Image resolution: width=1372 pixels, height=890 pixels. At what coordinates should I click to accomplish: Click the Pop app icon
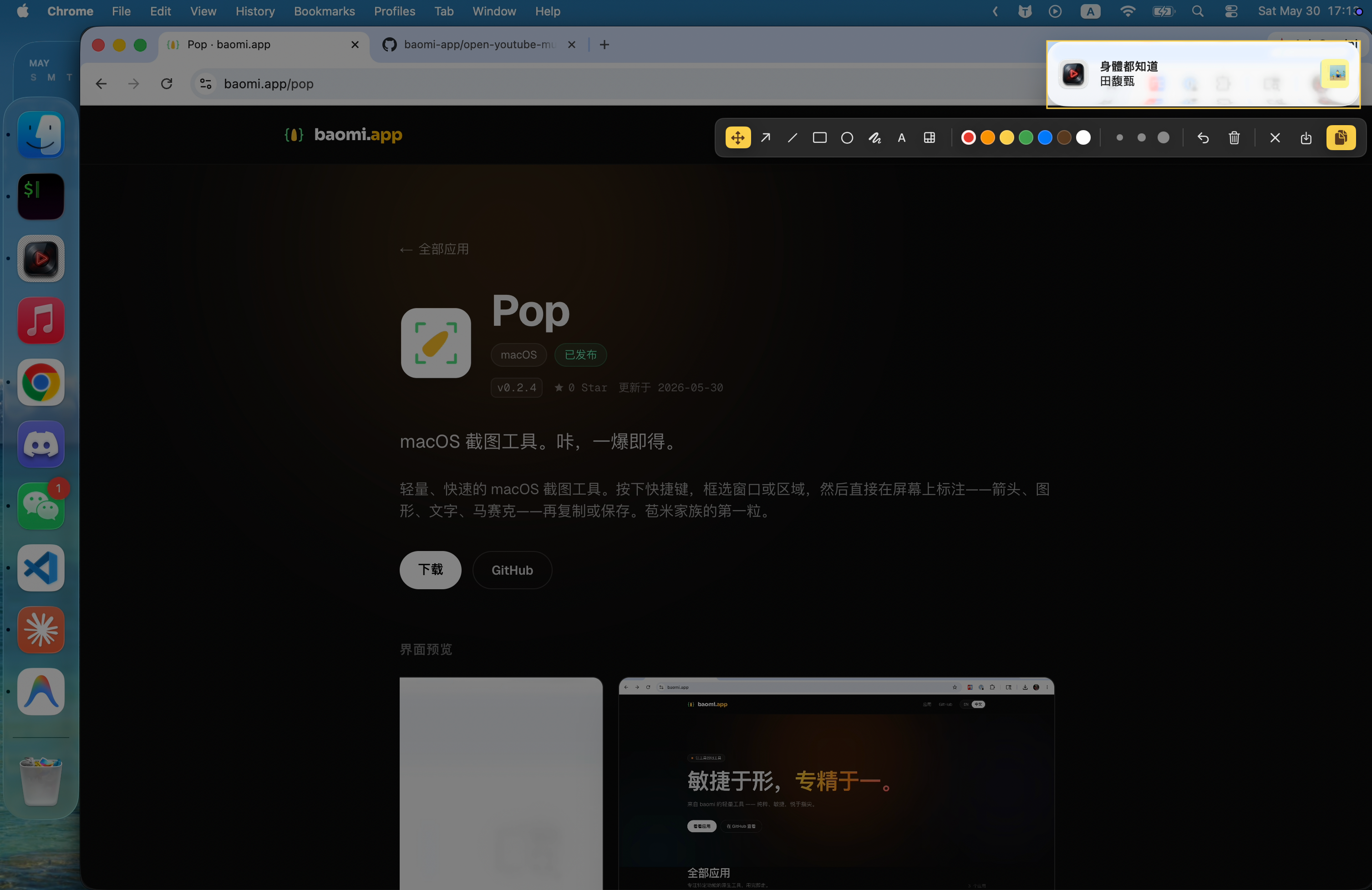(436, 343)
